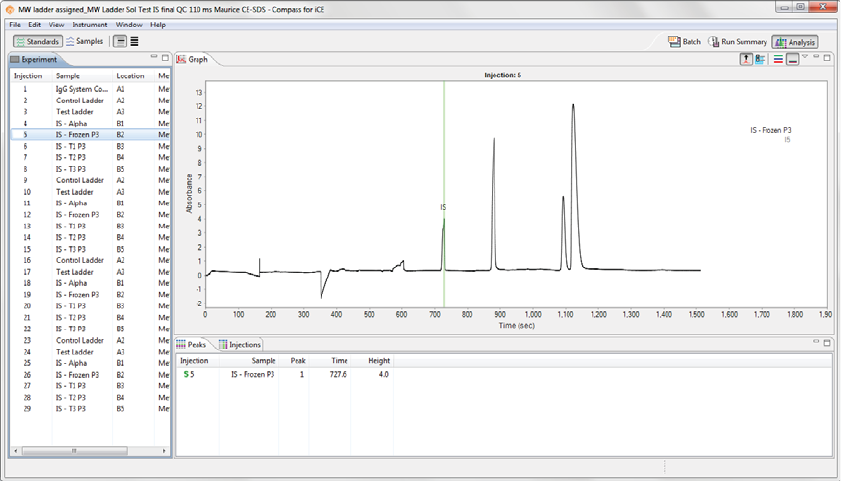This screenshot has height=481, width=841.
Task: Switch to multiple view layout icon beside Samples
Action: tap(135, 42)
